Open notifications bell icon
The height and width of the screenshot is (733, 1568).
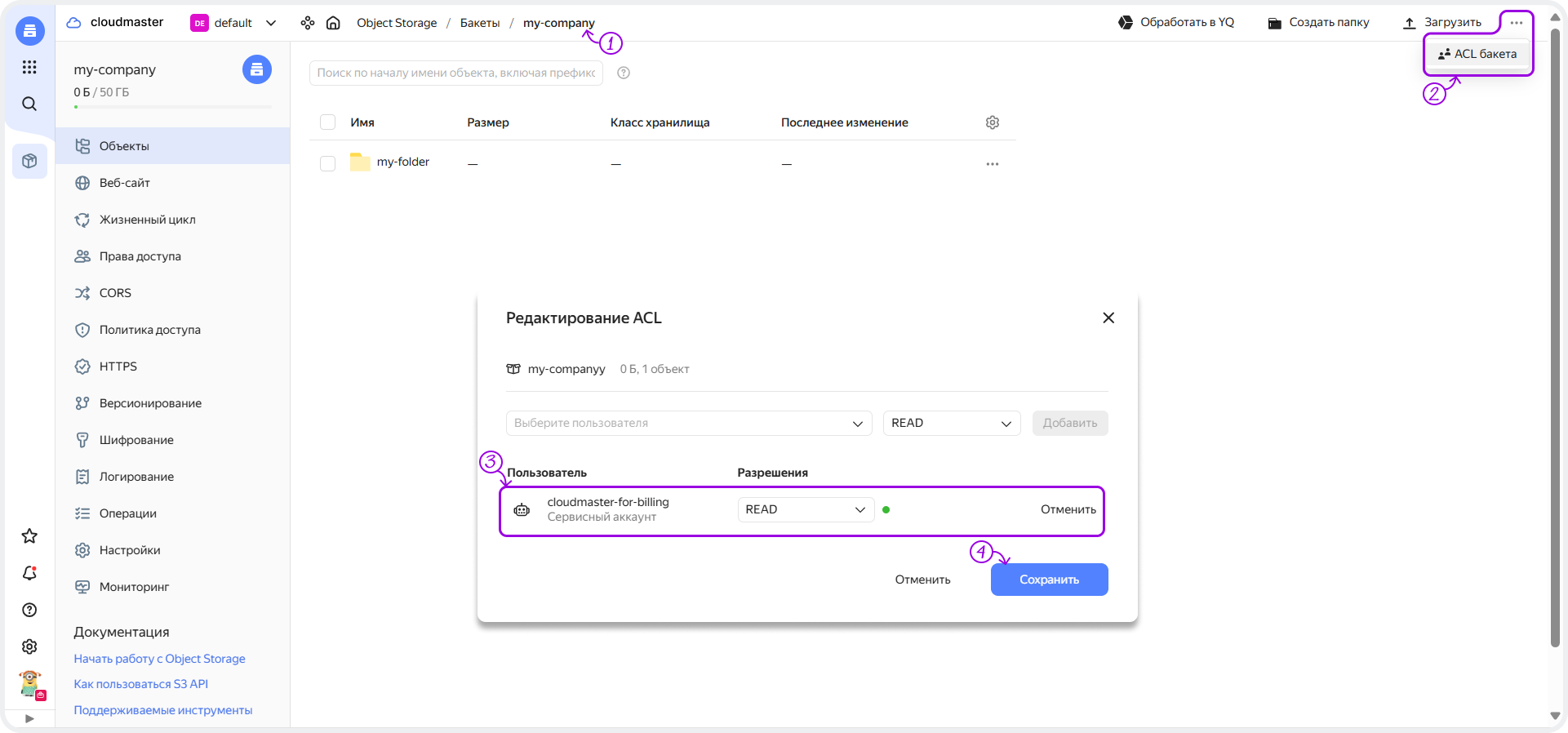(29, 573)
